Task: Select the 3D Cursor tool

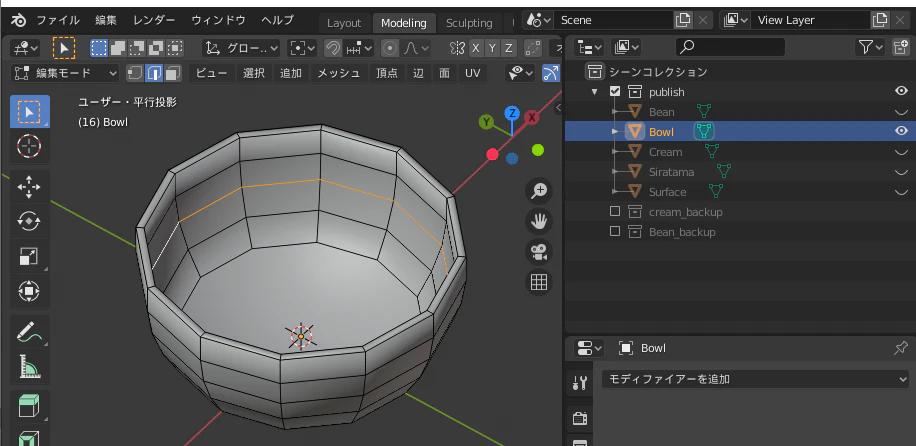Action: point(29,146)
